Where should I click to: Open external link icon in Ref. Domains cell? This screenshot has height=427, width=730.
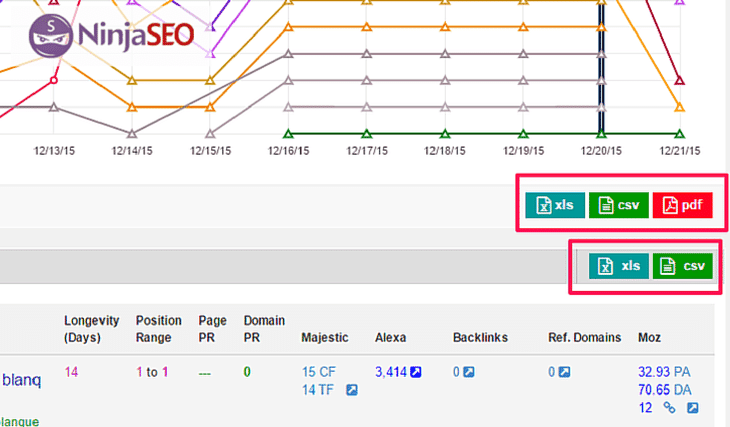564,372
